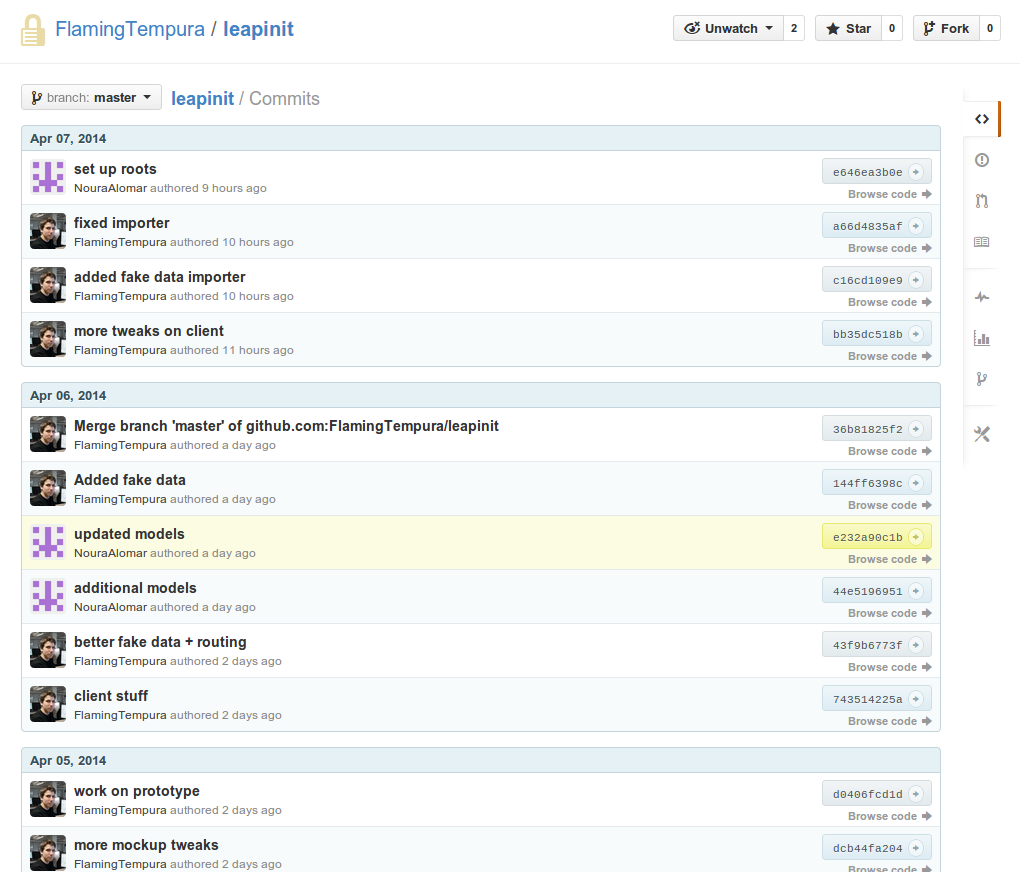
Task: Open the Pull Requests sidebar icon
Action: click(981, 201)
